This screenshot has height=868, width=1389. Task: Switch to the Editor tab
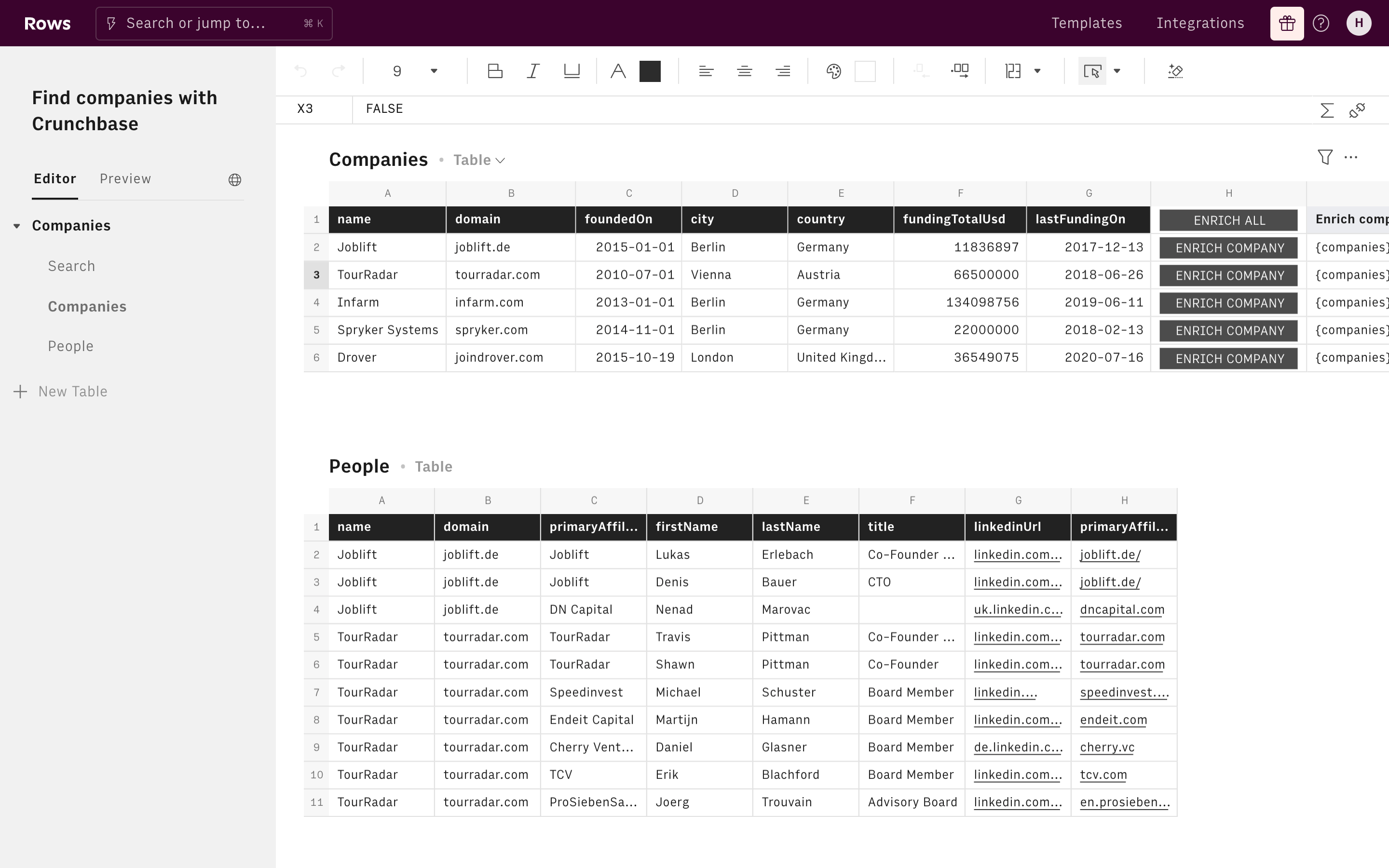click(54, 178)
